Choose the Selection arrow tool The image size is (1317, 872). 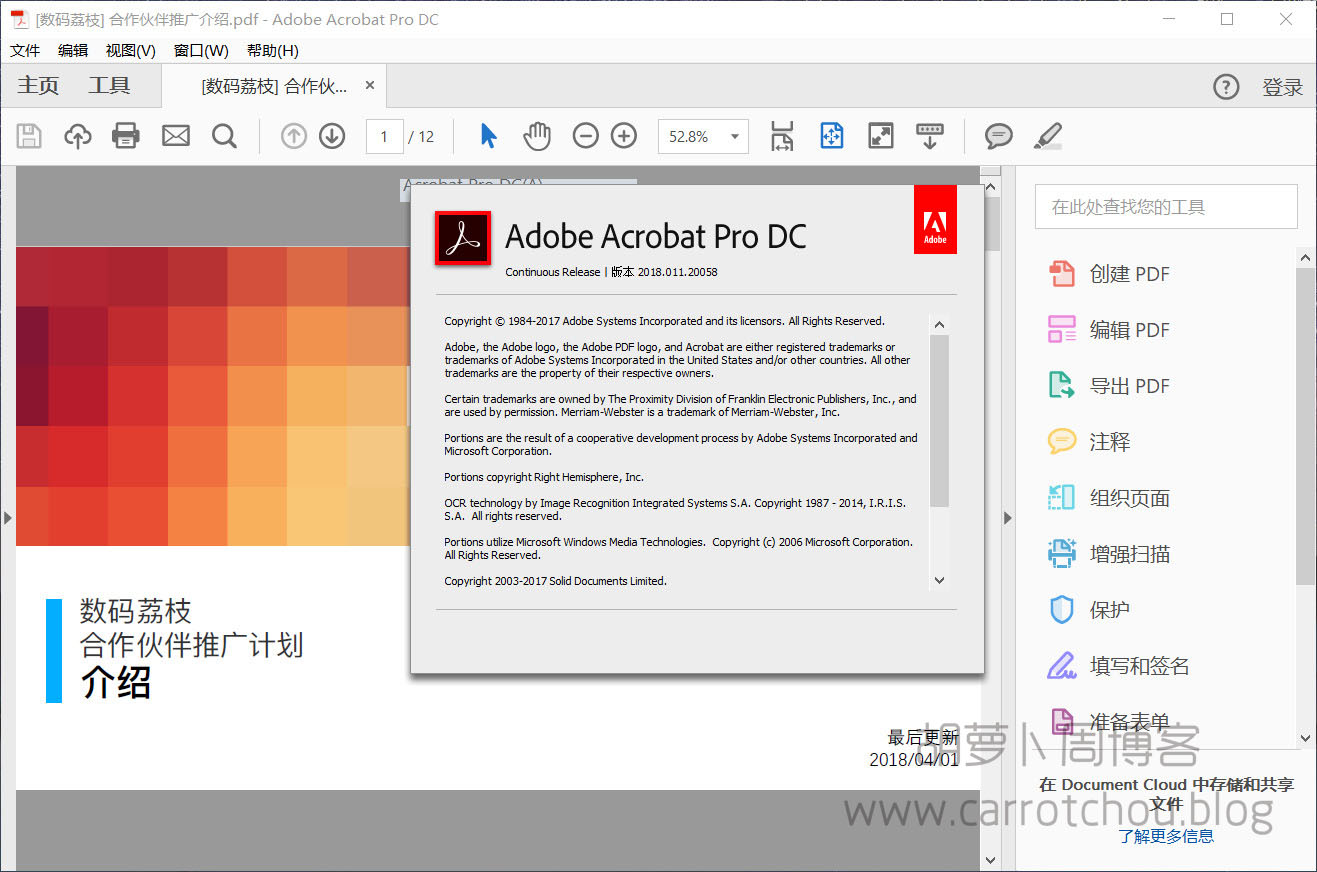pos(488,136)
